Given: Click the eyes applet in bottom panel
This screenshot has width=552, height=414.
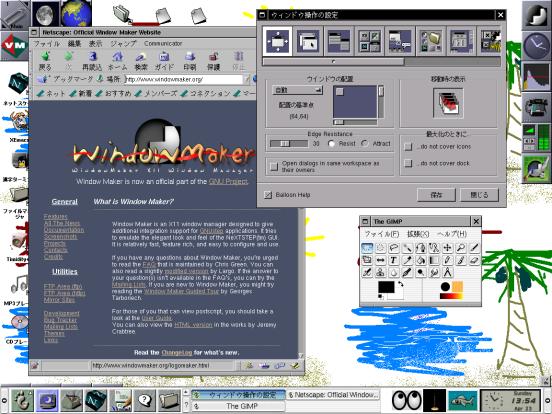Looking at the screenshot, I should (407, 400).
